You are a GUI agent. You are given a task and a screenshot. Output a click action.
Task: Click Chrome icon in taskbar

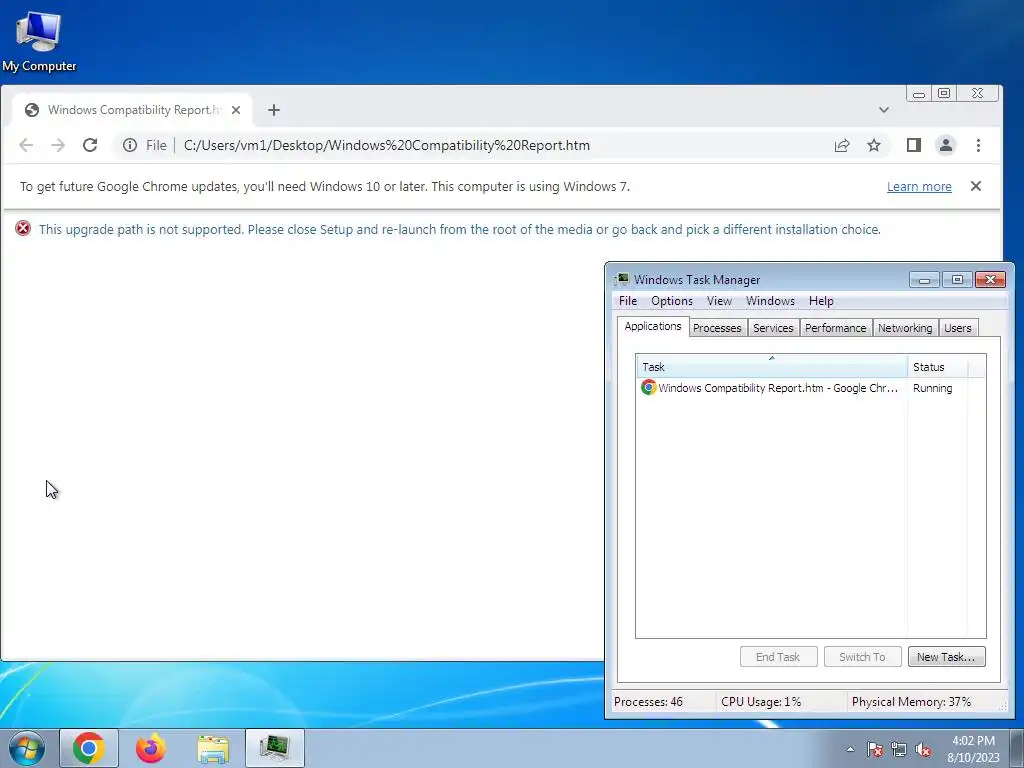coord(89,748)
